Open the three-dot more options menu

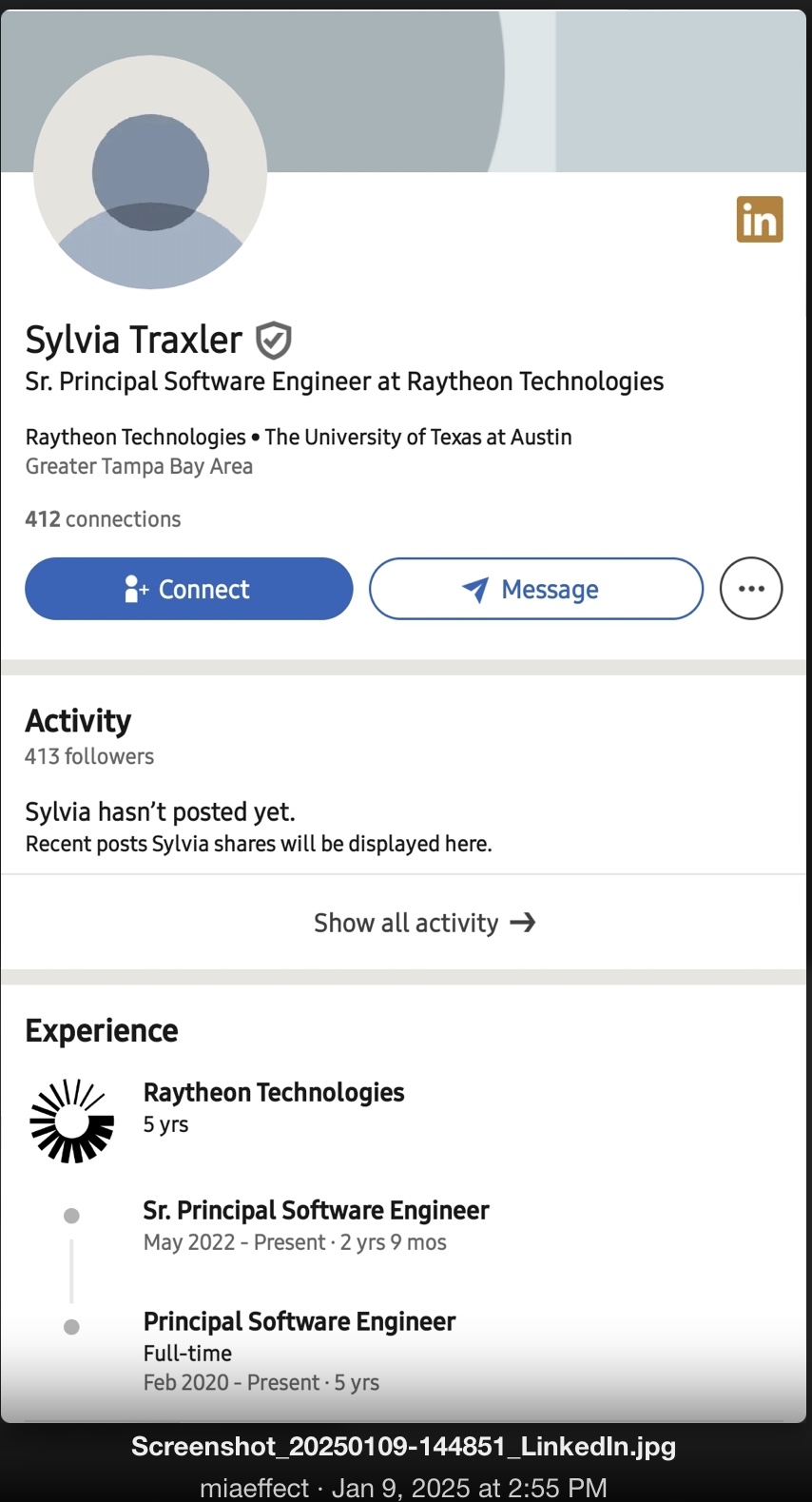(x=751, y=589)
